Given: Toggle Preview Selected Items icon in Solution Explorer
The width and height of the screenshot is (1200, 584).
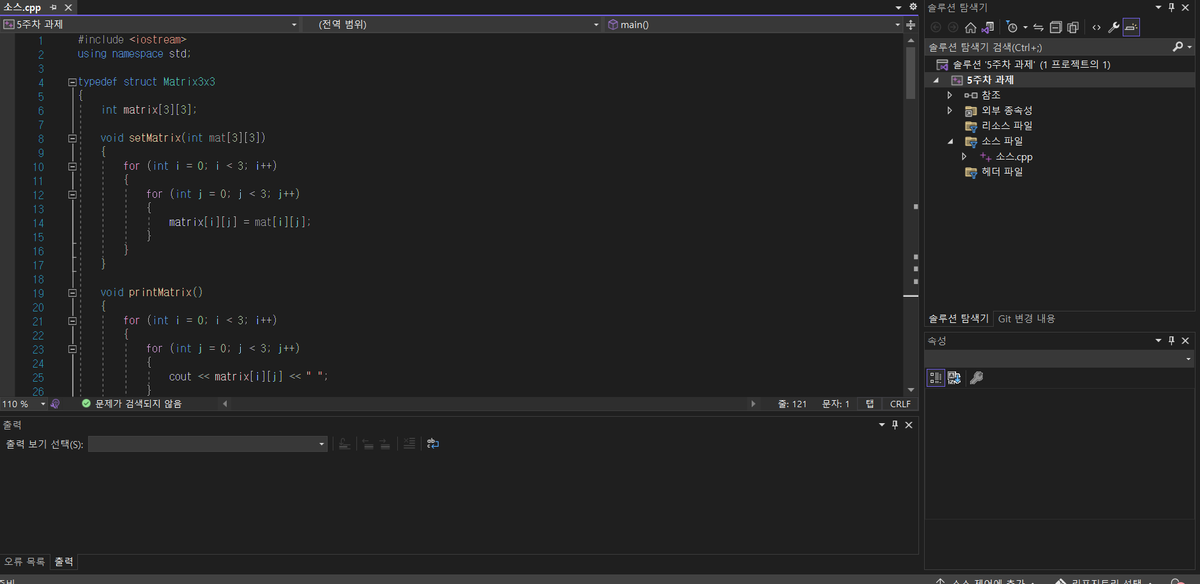Looking at the screenshot, I should point(1131,27).
